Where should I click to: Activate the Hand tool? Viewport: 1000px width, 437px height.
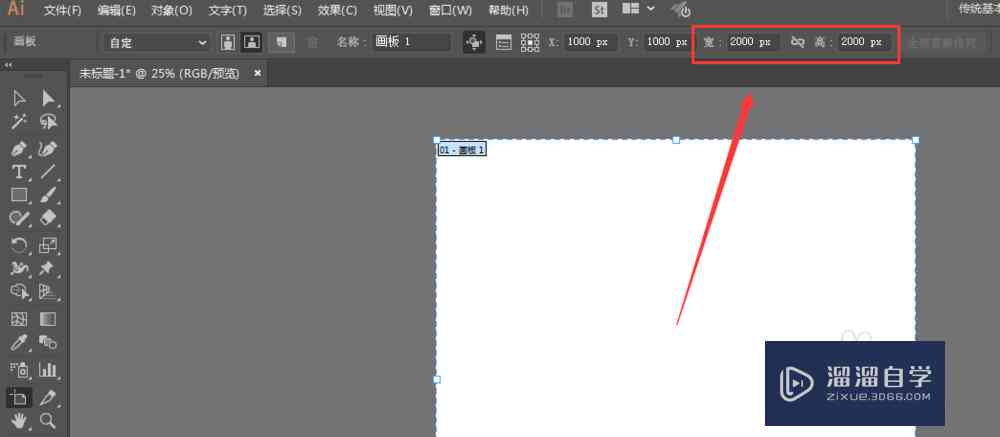[19, 420]
